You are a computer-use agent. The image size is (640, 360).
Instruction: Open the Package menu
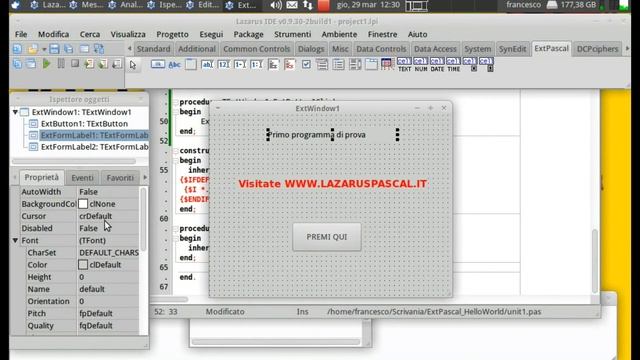click(248, 34)
